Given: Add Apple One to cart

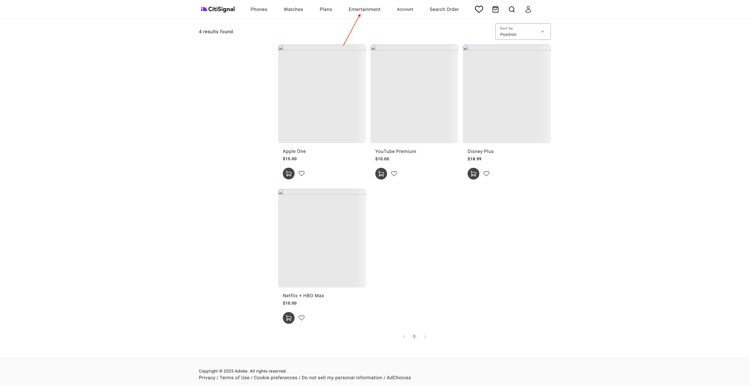Looking at the screenshot, I should (x=288, y=174).
